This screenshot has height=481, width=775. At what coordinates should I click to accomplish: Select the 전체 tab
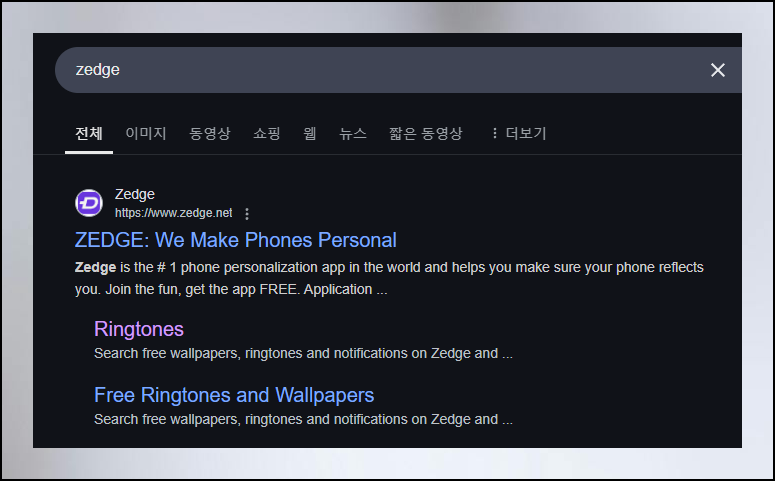click(x=89, y=133)
